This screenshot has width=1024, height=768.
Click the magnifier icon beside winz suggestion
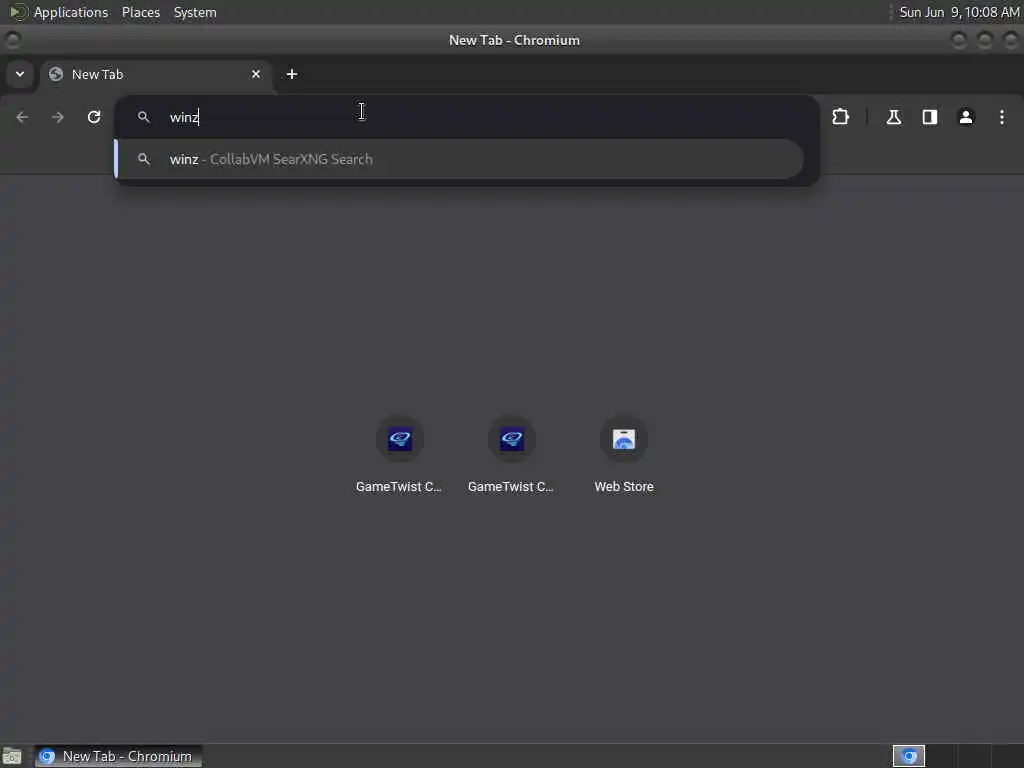tap(144, 159)
